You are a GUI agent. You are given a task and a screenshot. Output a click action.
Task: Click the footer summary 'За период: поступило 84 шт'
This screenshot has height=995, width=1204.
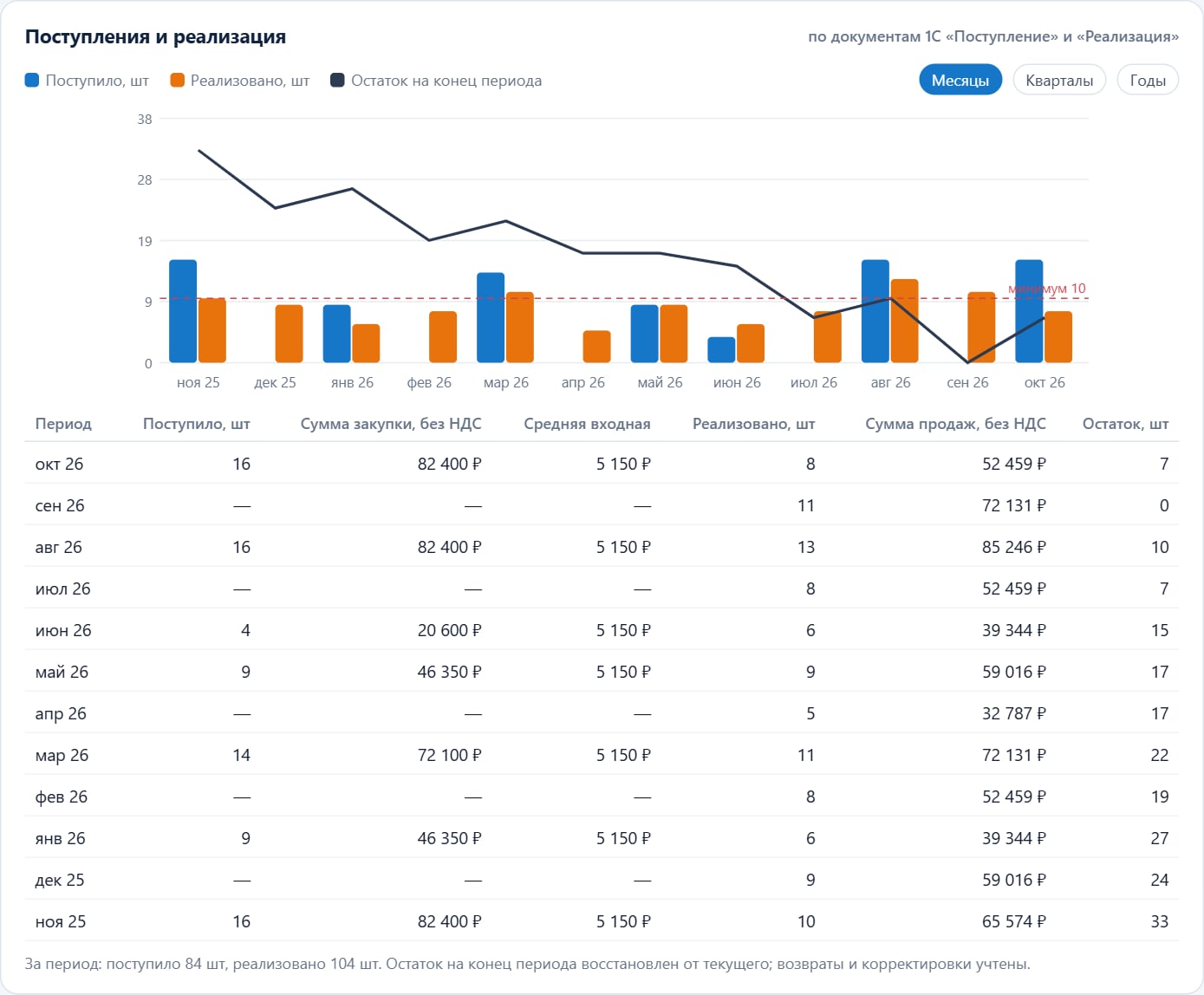527,964
